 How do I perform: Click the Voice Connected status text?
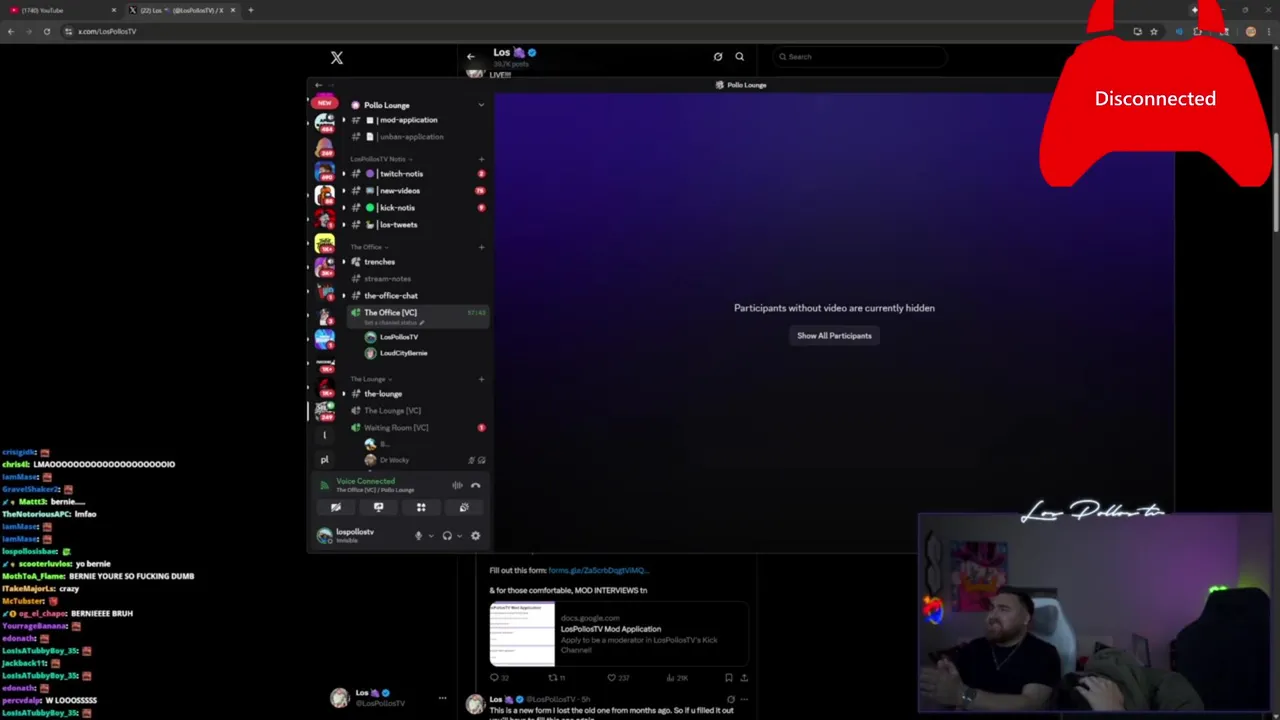click(x=365, y=481)
